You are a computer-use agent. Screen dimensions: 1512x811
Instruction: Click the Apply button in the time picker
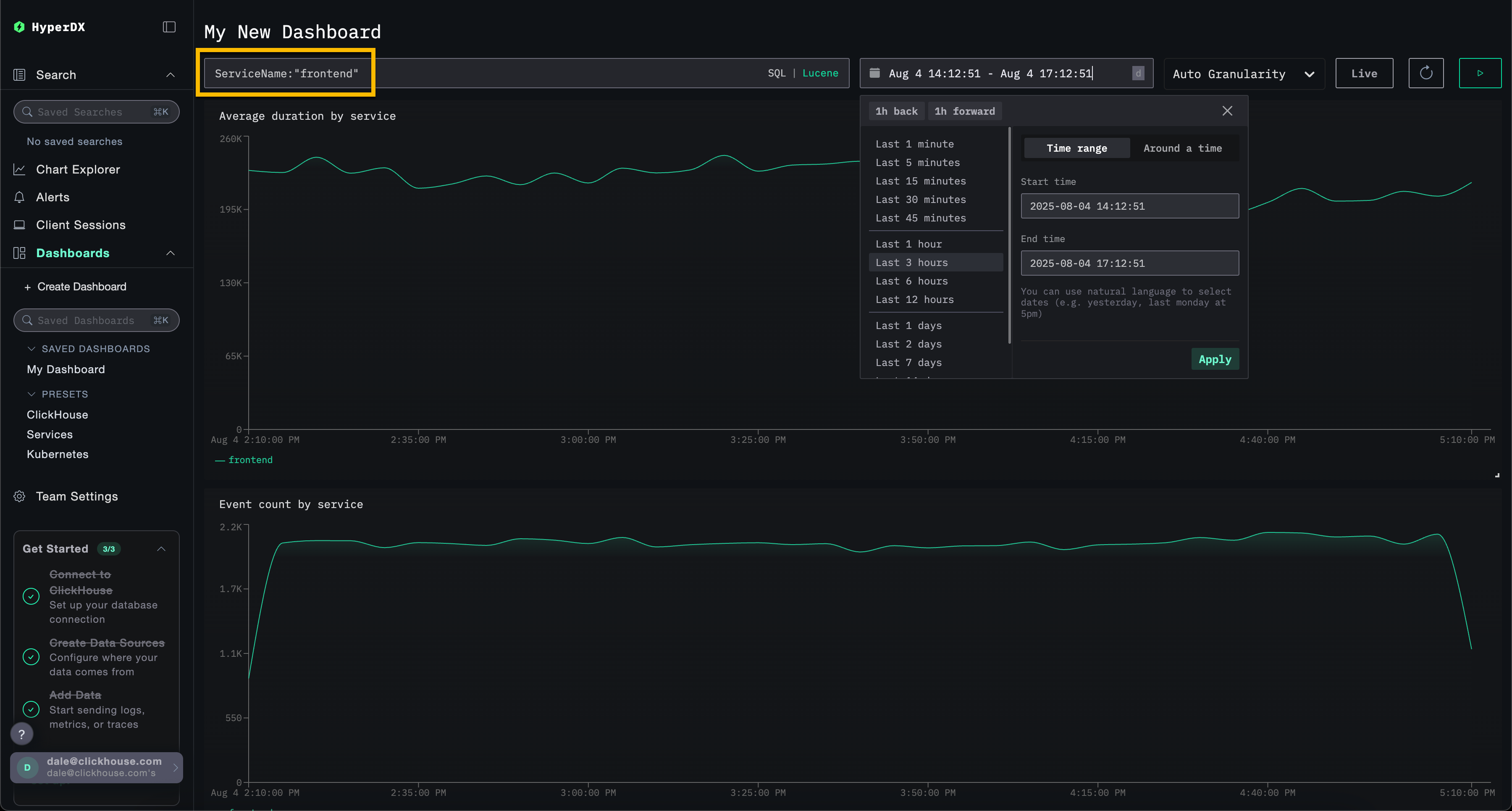click(1214, 359)
